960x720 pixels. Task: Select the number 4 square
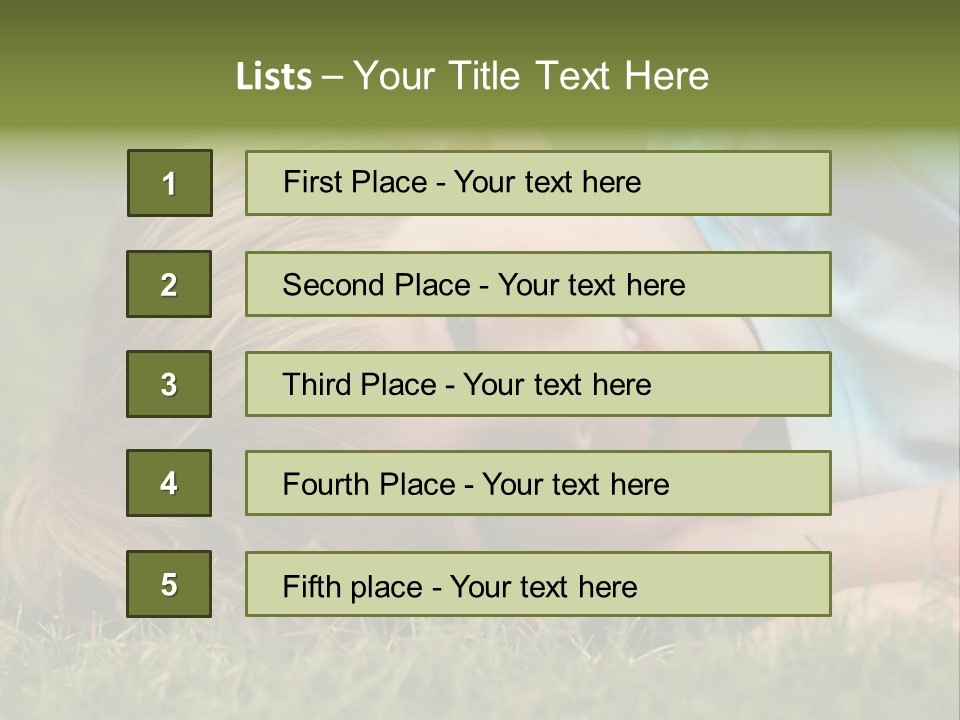pos(169,483)
